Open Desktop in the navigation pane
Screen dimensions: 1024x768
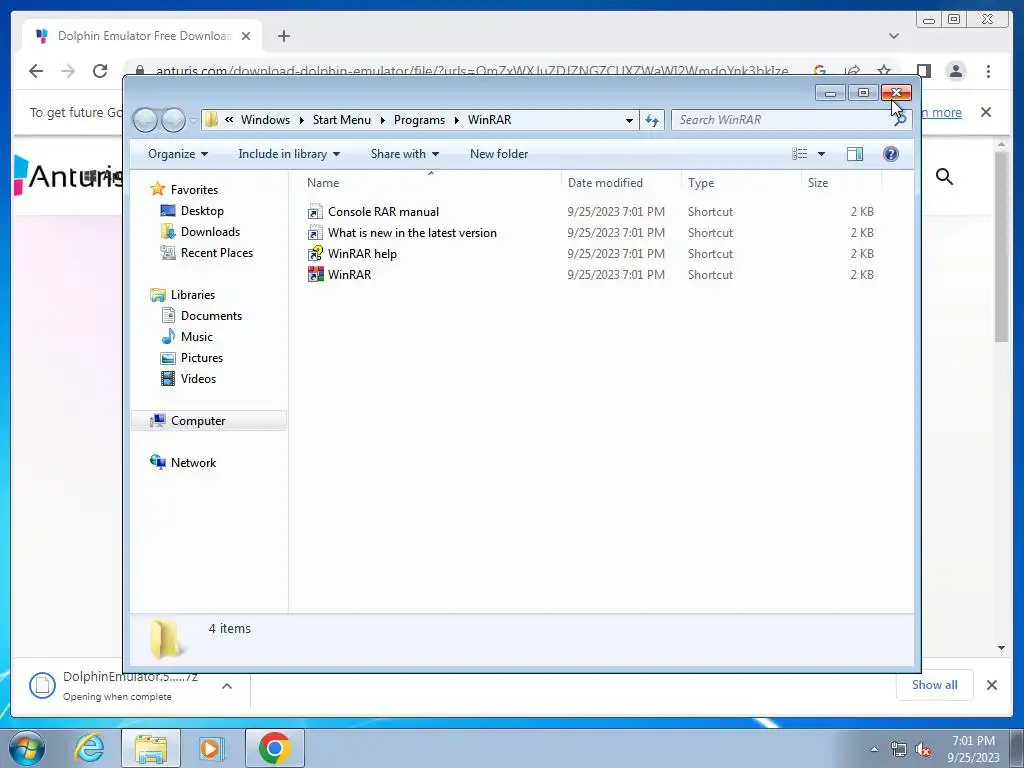click(202, 211)
